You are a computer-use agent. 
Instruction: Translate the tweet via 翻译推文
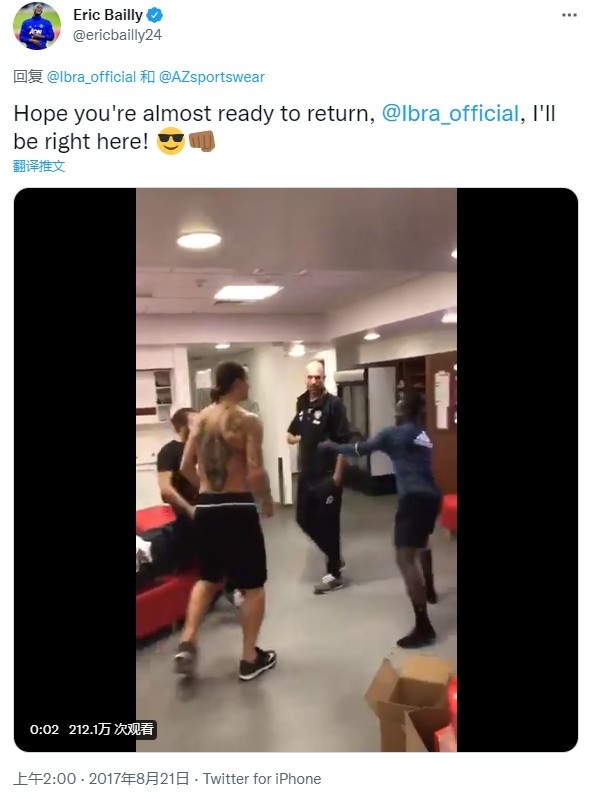tap(39, 166)
